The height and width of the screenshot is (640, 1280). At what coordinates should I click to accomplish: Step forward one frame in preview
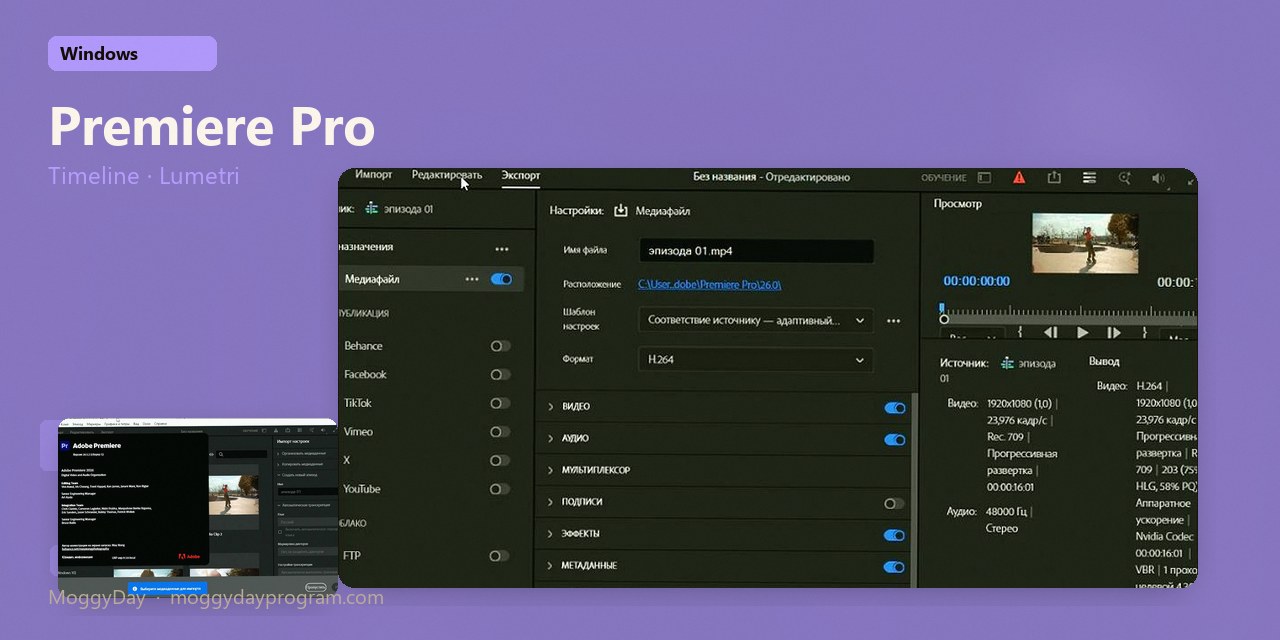click(1113, 332)
